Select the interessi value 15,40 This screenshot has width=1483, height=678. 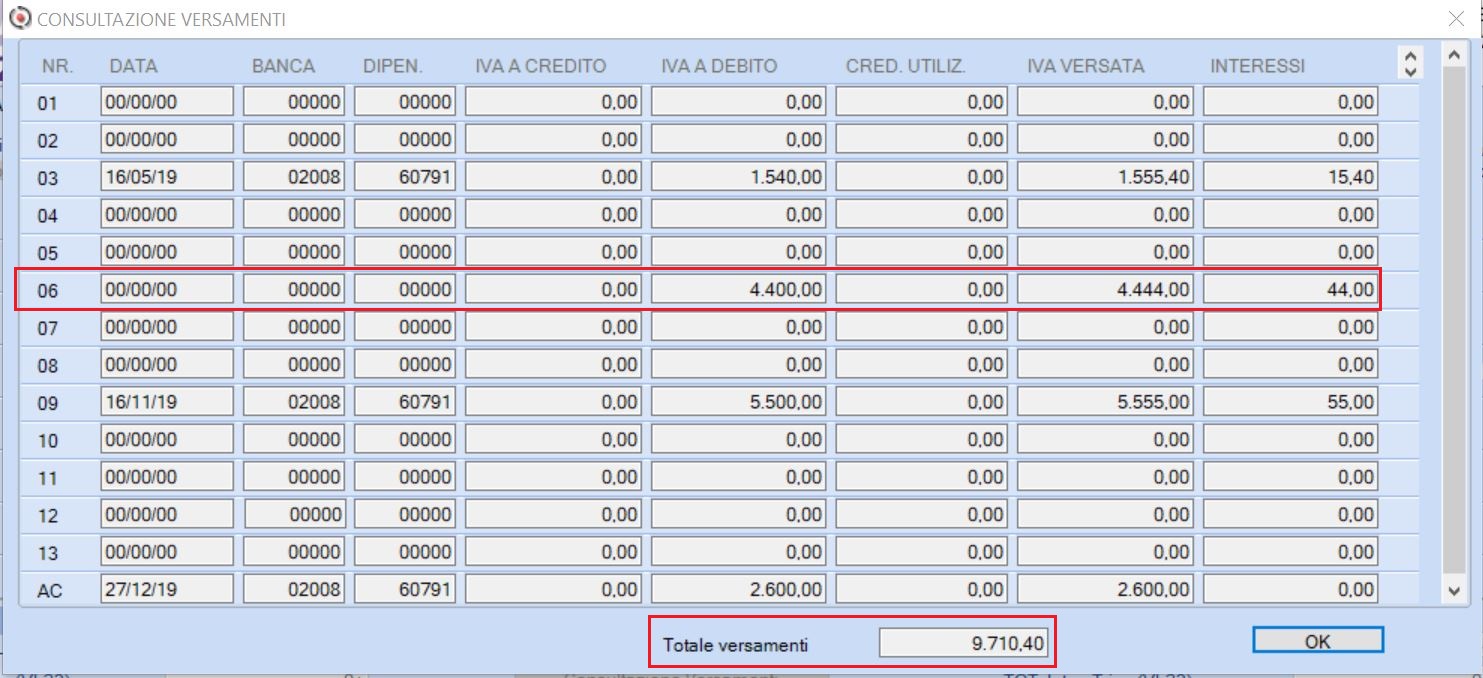1290,177
